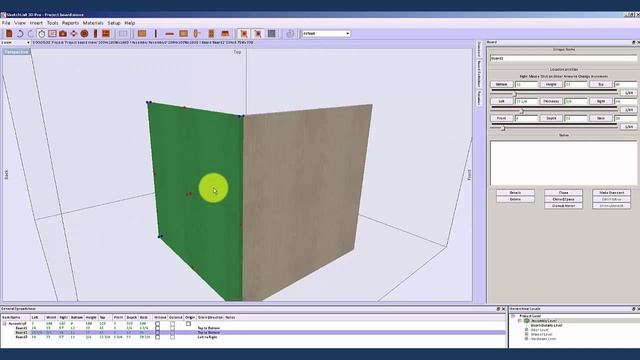Open the toolbar combo box dropdown

[347, 33]
